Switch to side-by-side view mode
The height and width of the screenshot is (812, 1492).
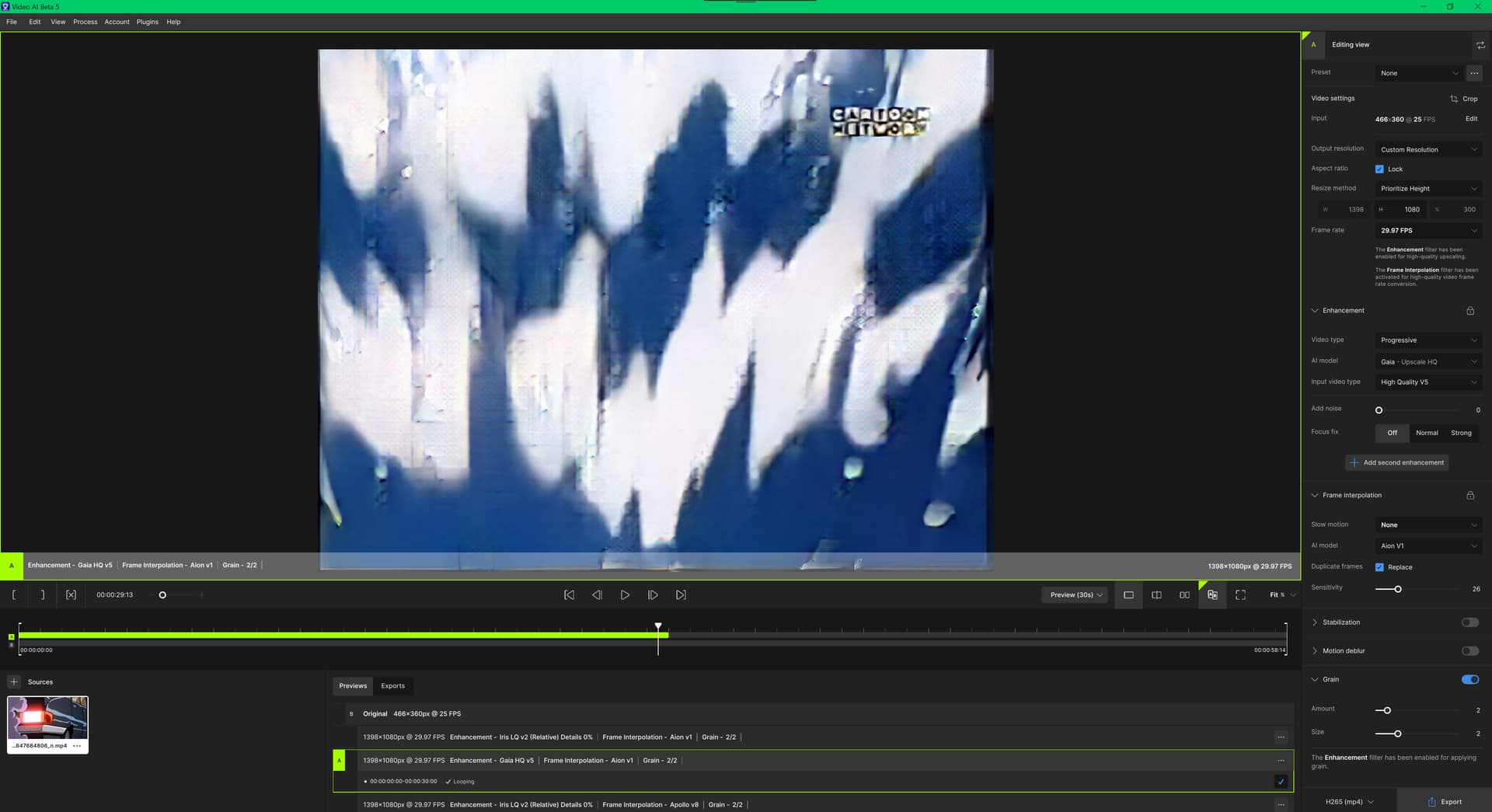[x=1184, y=595]
